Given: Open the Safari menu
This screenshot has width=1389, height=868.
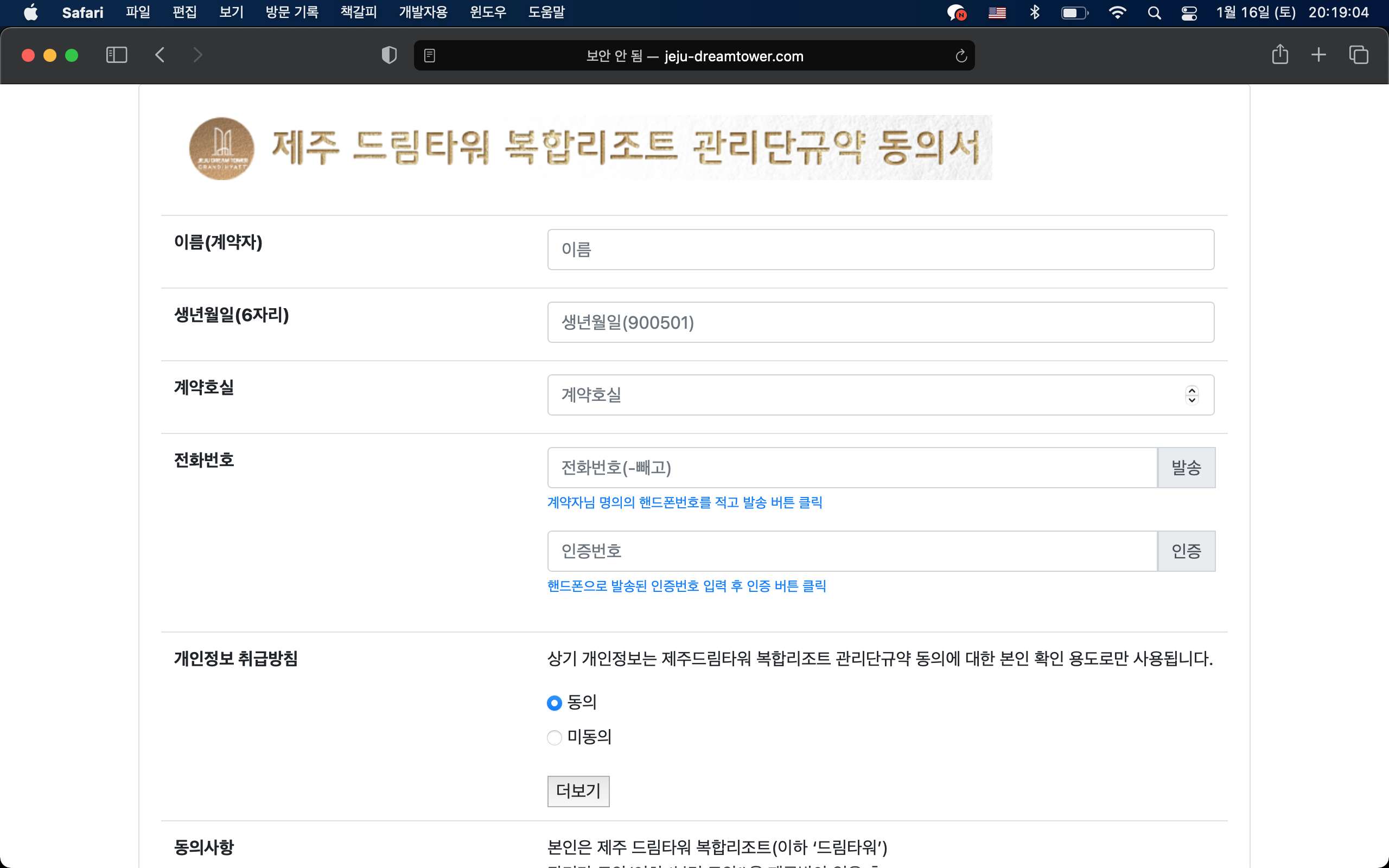Looking at the screenshot, I should point(82,12).
